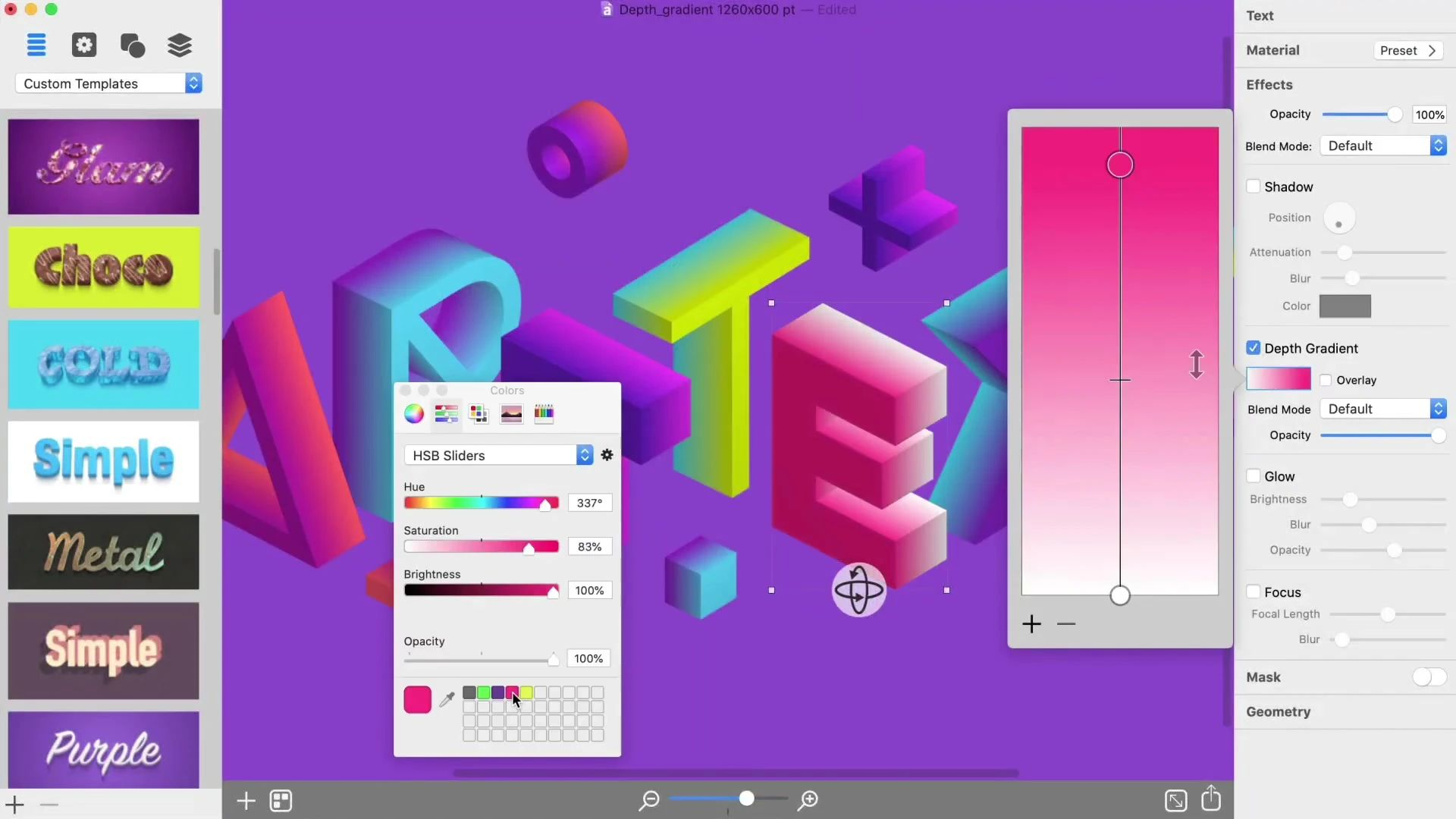Viewport: 1456px width, 819px height.
Task: Click the layers panel icon in toolbar
Action: tap(180, 44)
